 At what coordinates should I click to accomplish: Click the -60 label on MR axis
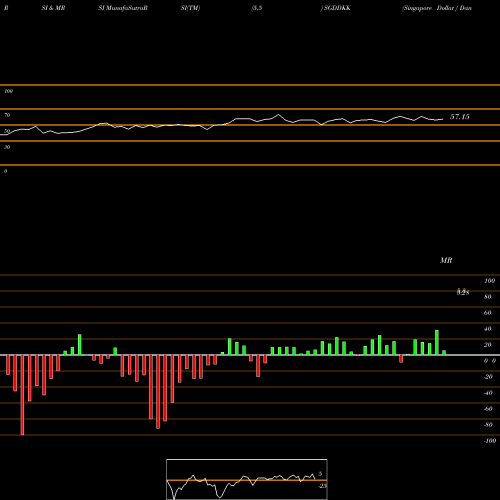[x=488, y=409]
